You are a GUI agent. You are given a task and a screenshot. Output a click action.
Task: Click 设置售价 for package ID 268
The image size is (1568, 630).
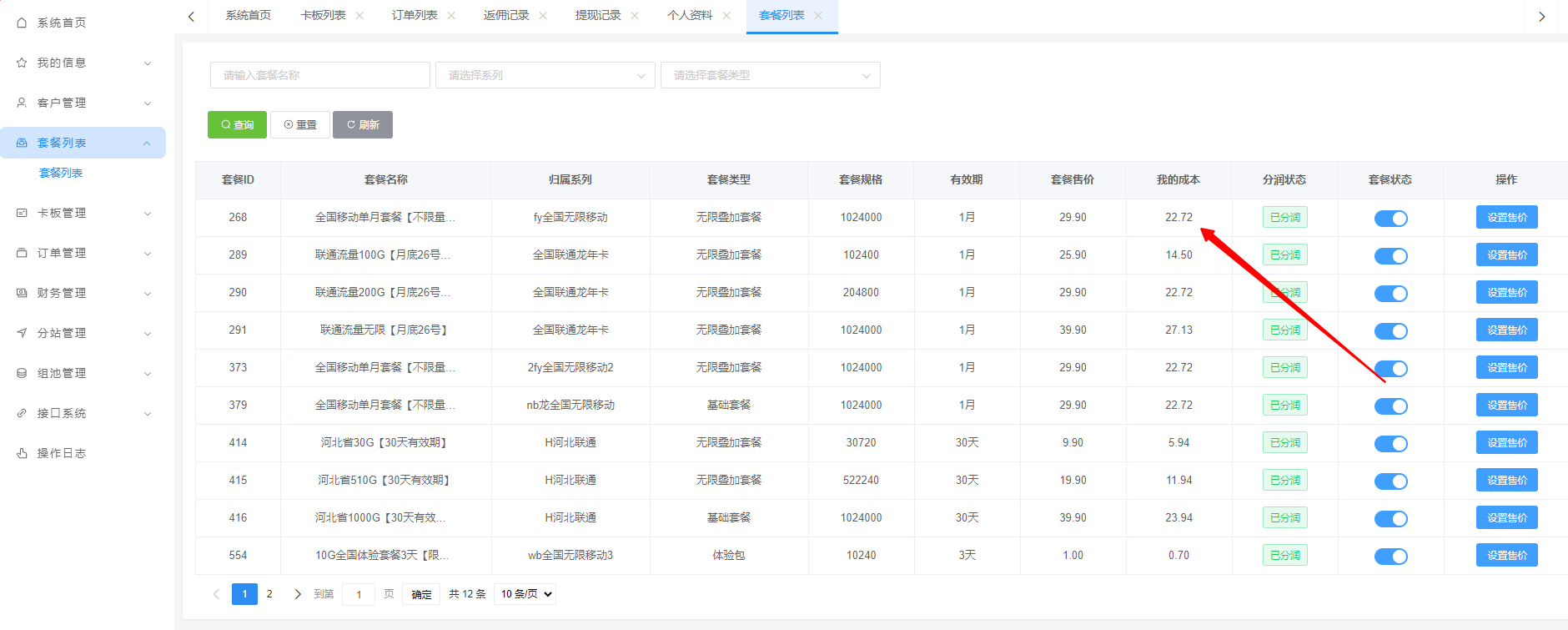pyautogui.click(x=1507, y=218)
